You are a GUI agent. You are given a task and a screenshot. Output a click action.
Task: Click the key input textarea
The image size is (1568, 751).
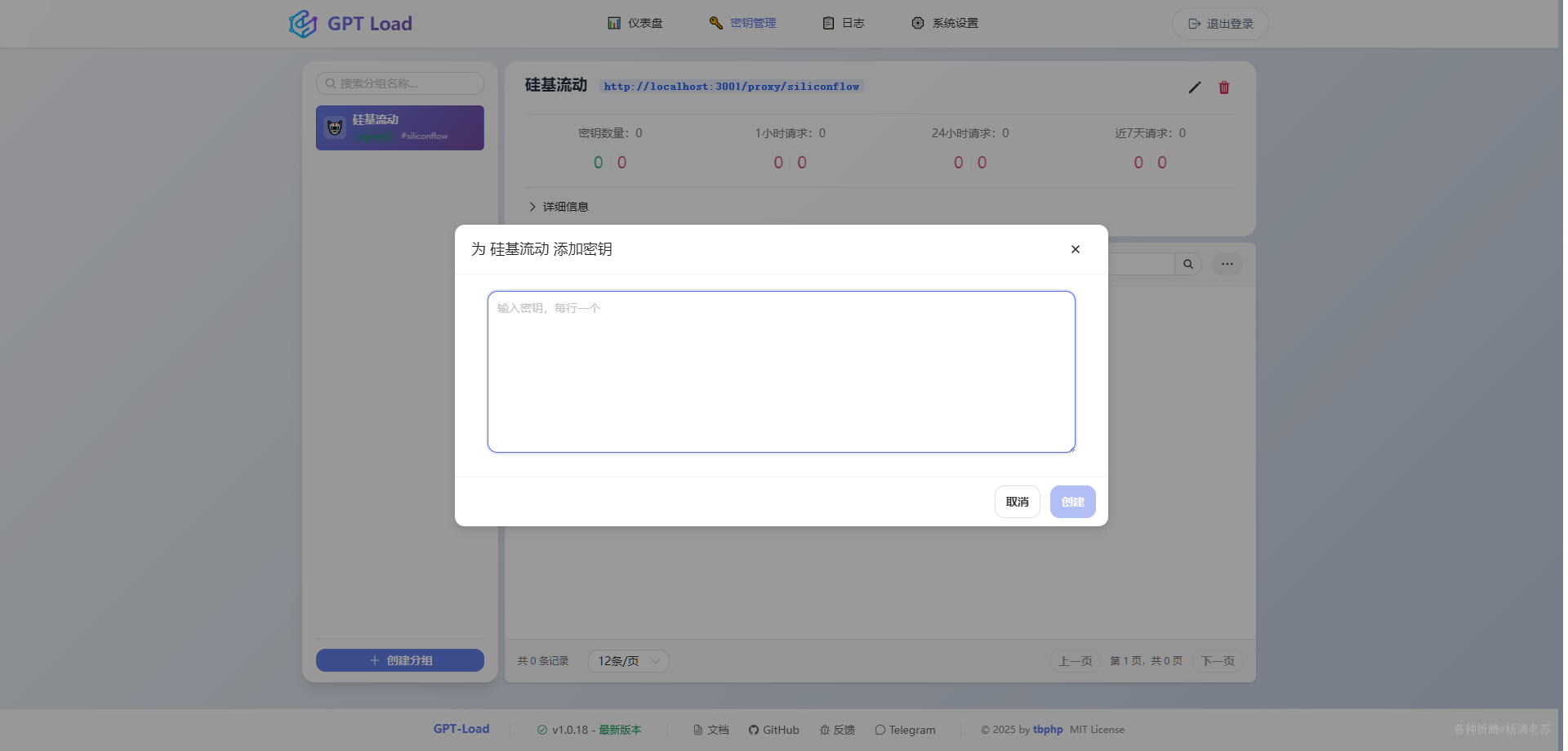coord(781,372)
